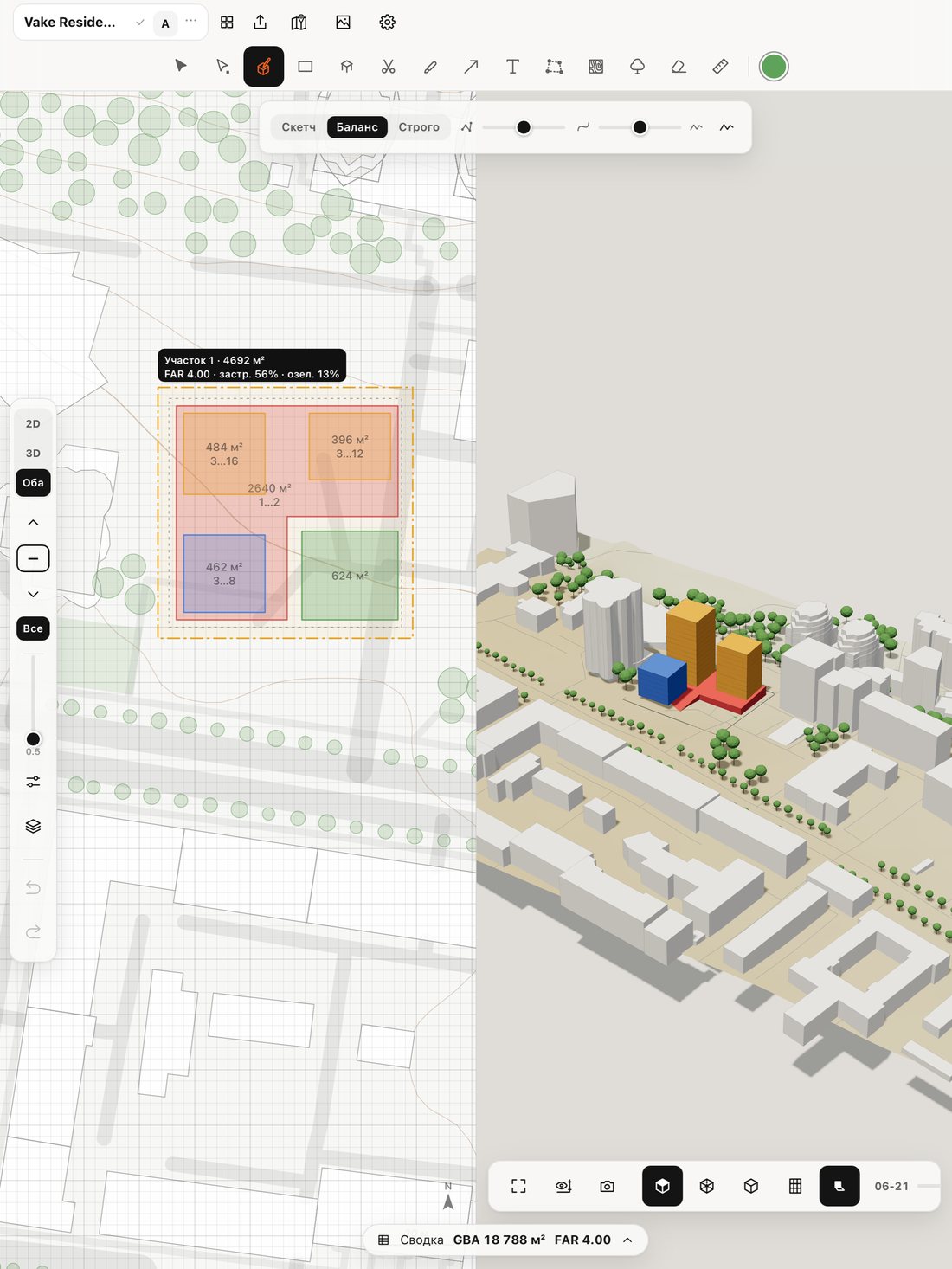This screenshot has width=952, height=1269.
Task: Activate the ruler measure tool
Action: click(x=720, y=67)
